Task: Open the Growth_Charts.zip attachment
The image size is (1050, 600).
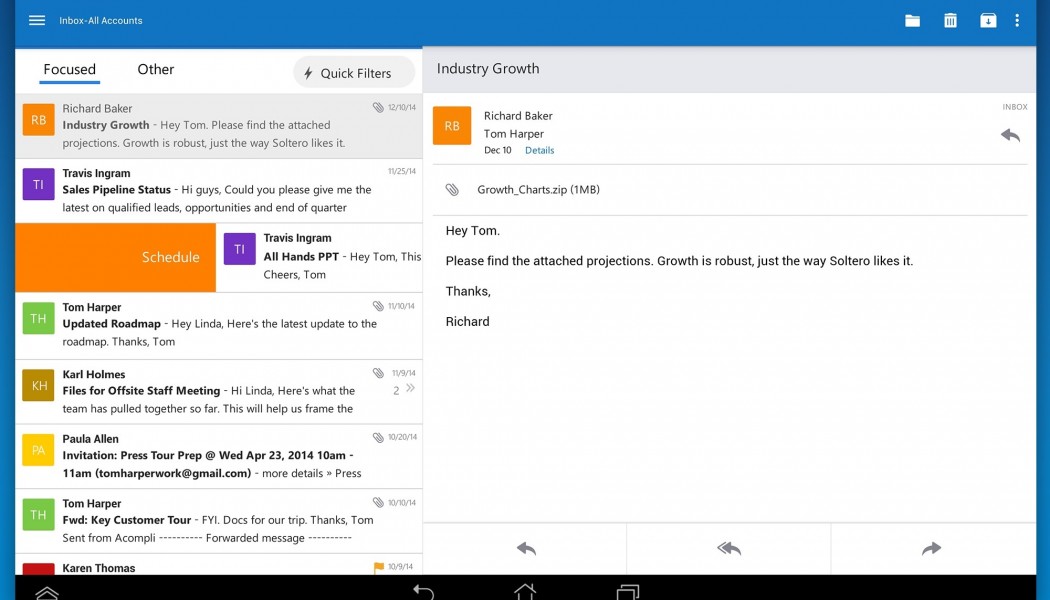Action: tap(538, 190)
